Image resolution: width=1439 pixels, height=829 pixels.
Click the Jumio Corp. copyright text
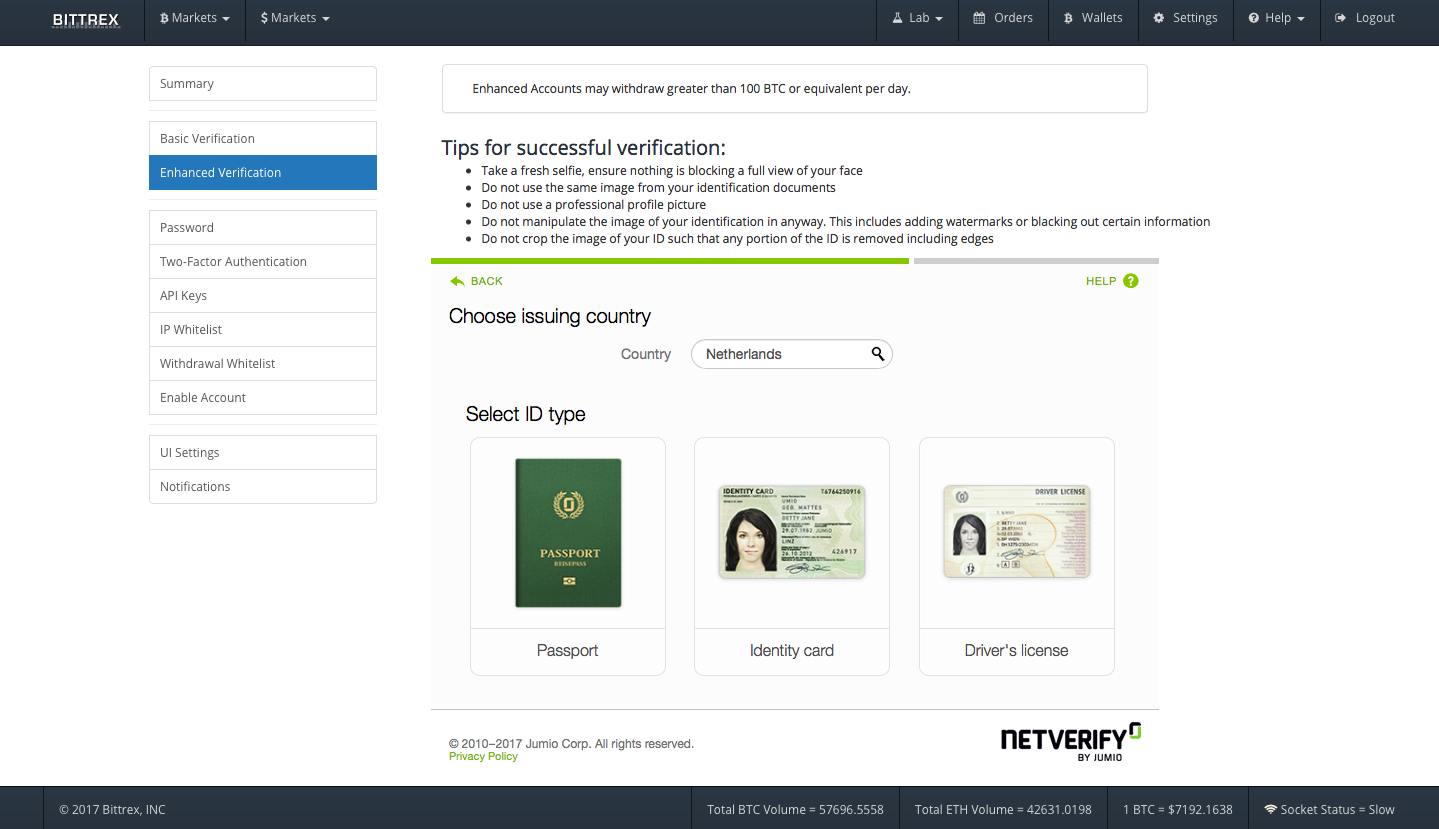coord(571,744)
